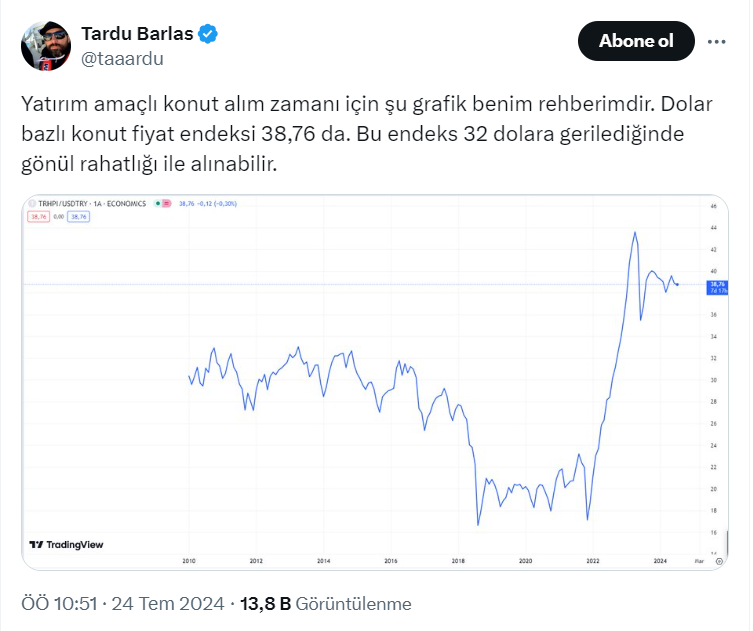
Task: Click the blue current price label on axis
Action: (716, 287)
